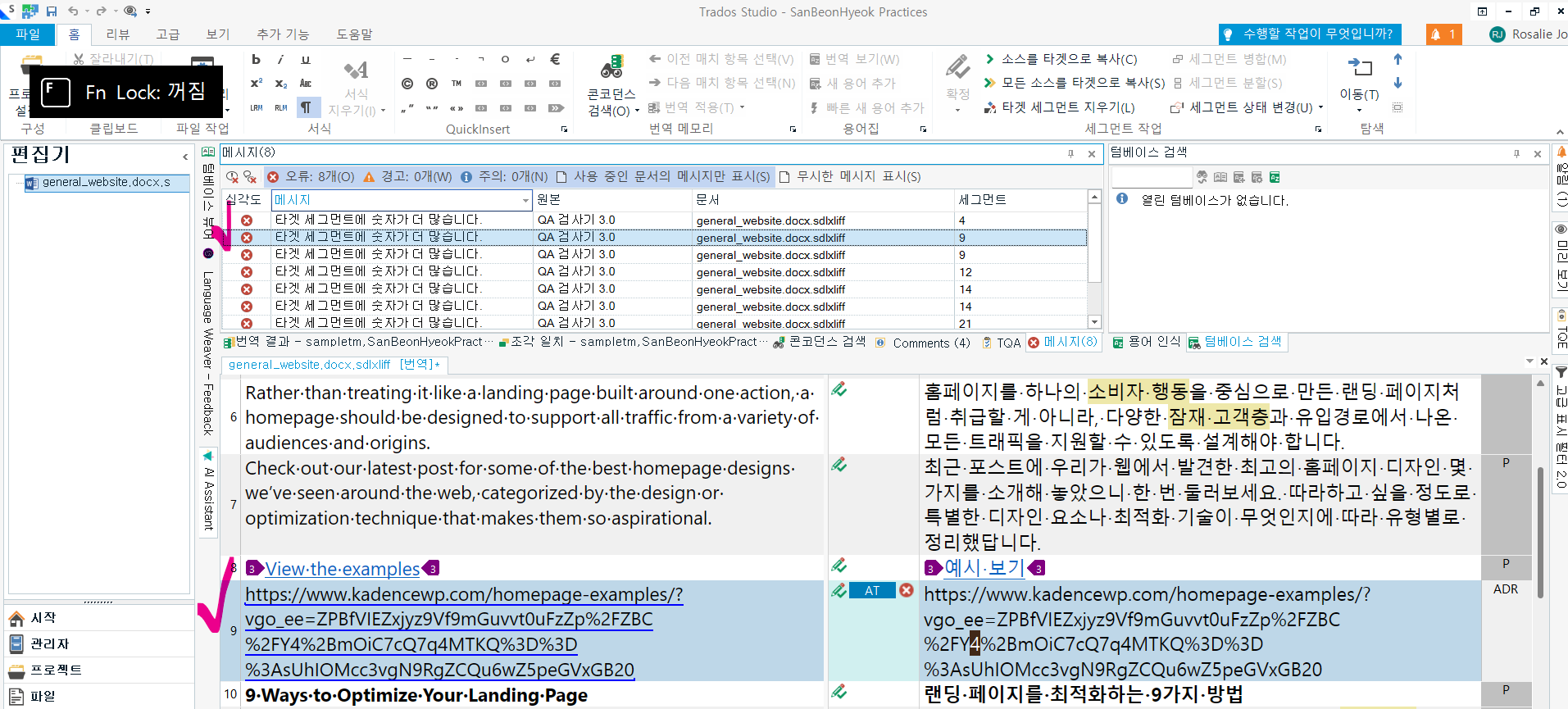The height and width of the screenshot is (709, 1568).
Task: Collapse the ribbon with chevron
Action: point(1560,131)
